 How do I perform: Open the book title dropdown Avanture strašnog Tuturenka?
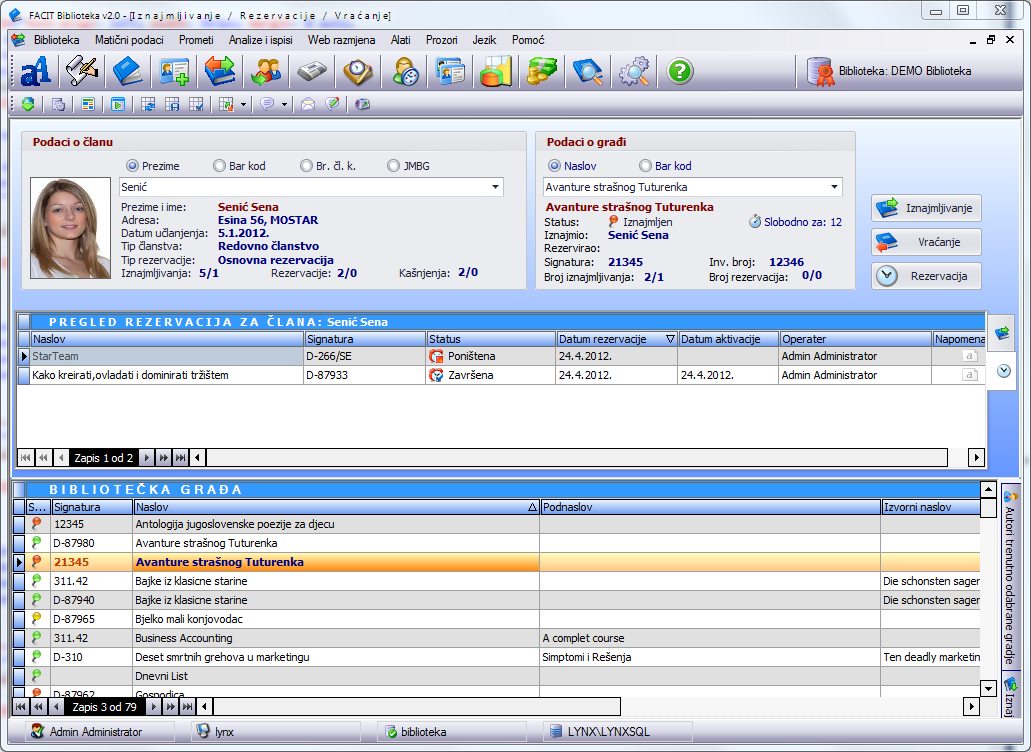point(835,187)
